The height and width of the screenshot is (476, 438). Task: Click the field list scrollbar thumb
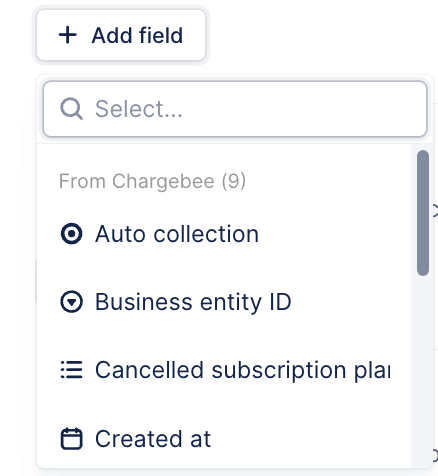tap(423, 213)
